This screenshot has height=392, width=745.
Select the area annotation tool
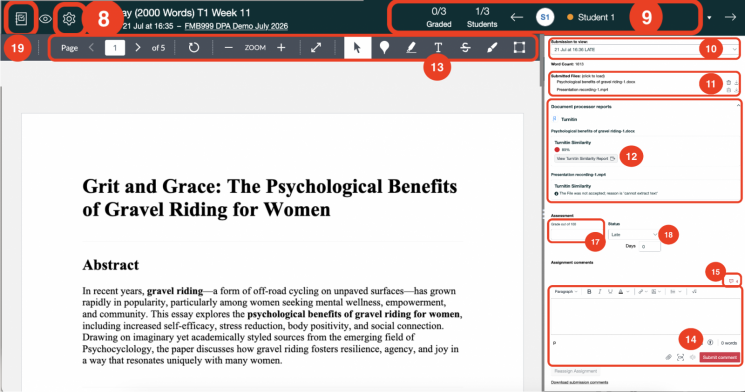pyautogui.click(x=519, y=48)
